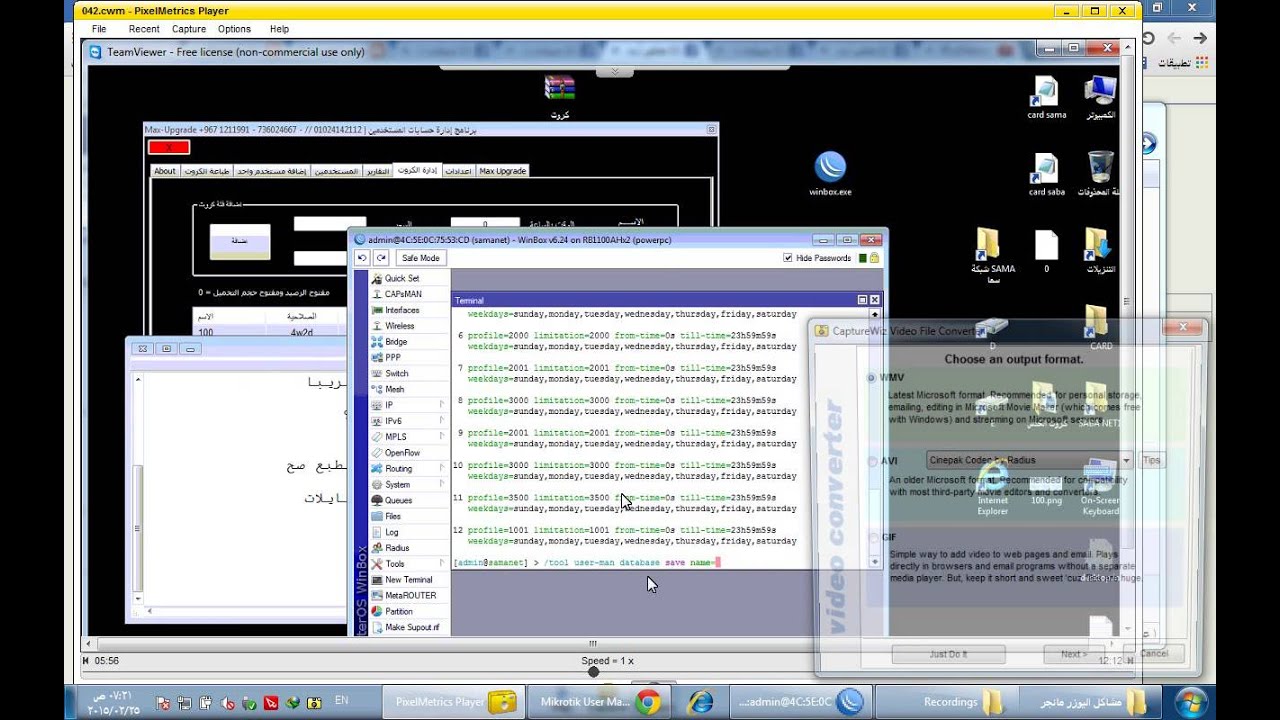This screenshot has height=720, width=1280.
Task: Click the Just Do It button
Action: point(948,653)
